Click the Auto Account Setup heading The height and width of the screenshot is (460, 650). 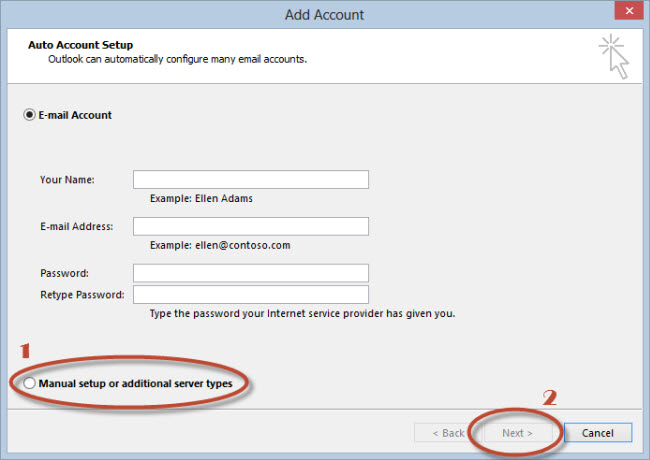(80, 45)
